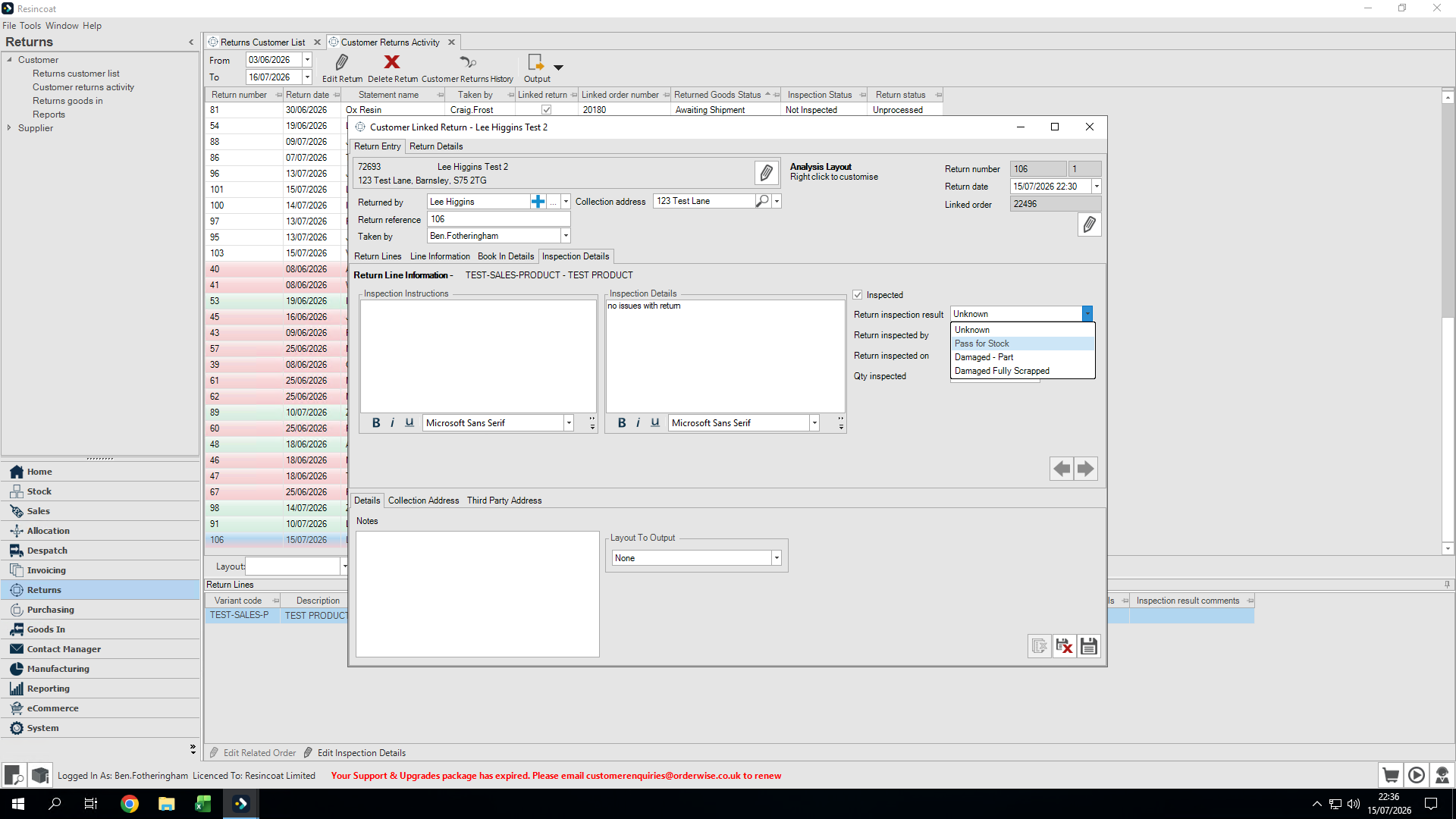Open the Taken by dropdown

tap(566, 236)
